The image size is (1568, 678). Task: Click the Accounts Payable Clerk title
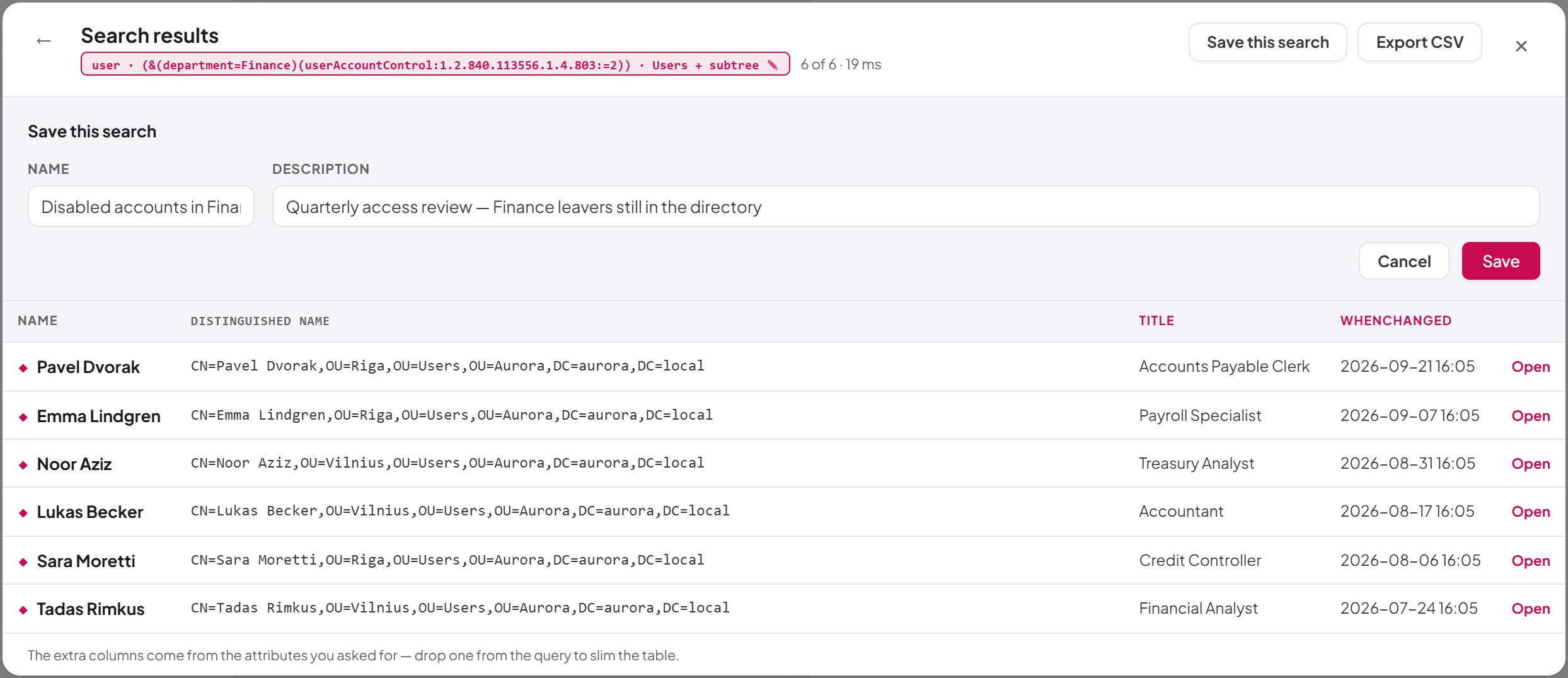click(1224, 367)
